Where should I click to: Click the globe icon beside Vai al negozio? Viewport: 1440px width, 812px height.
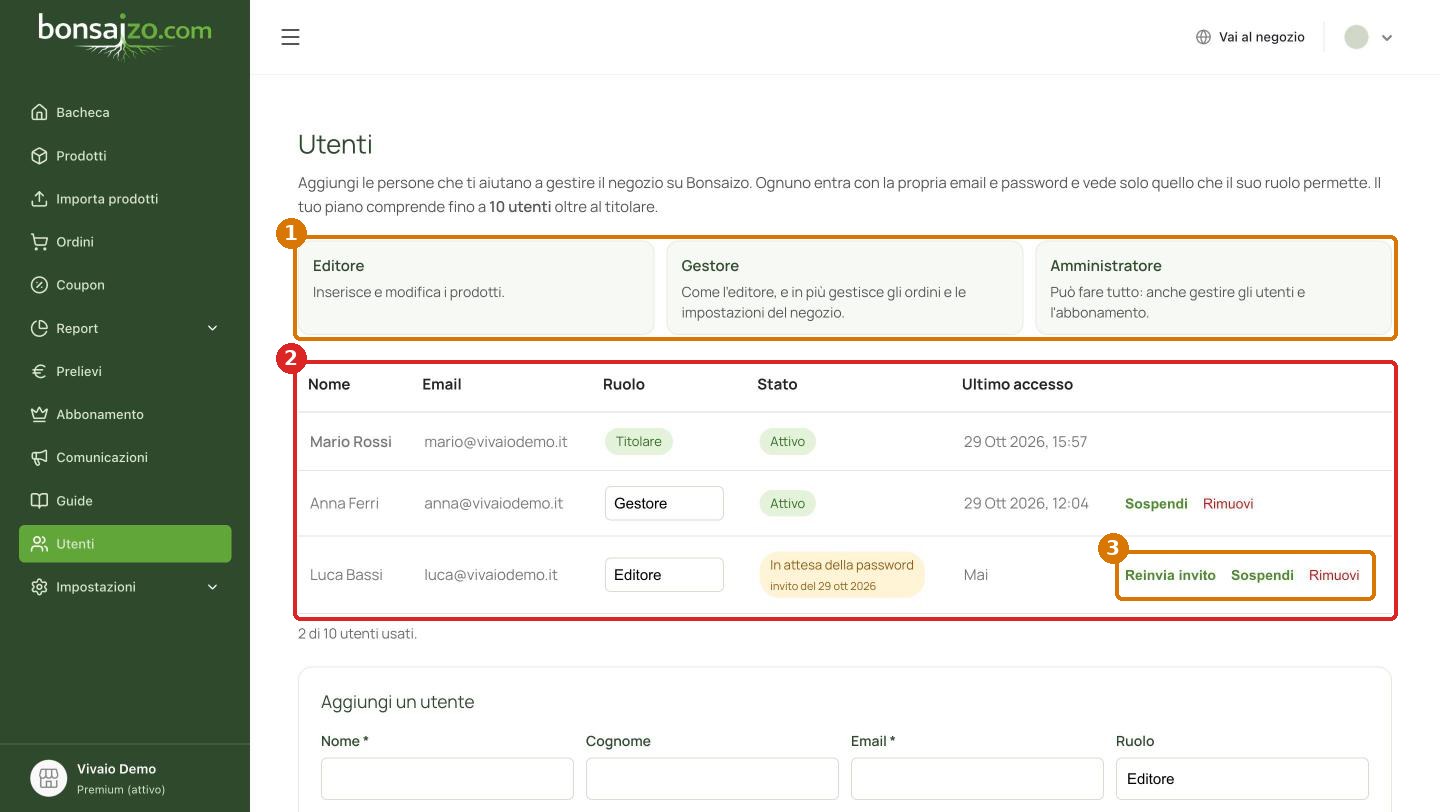click(1203, 37)
